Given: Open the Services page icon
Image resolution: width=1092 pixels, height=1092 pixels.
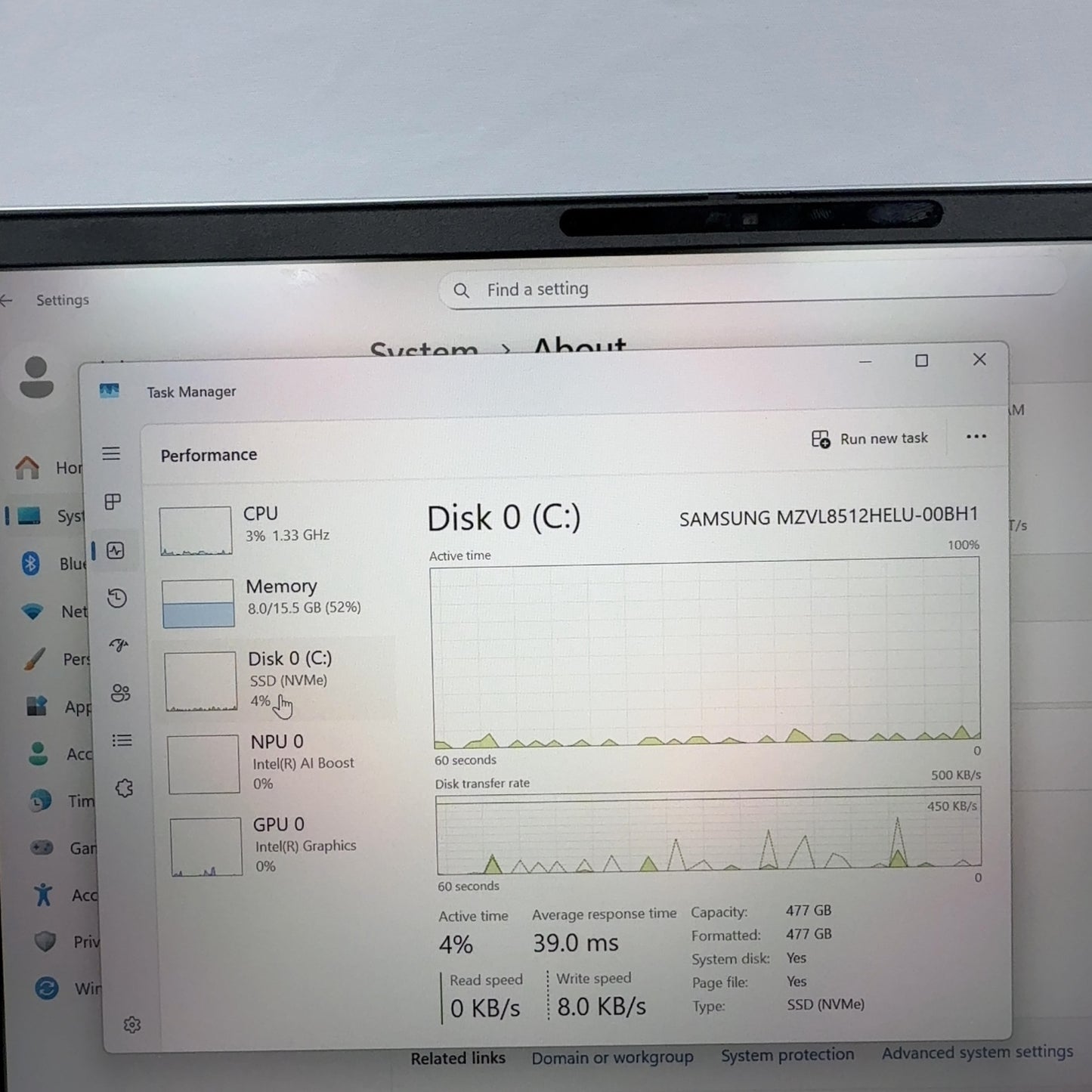Looking at the screenshot, I should (x=124, y=788).
